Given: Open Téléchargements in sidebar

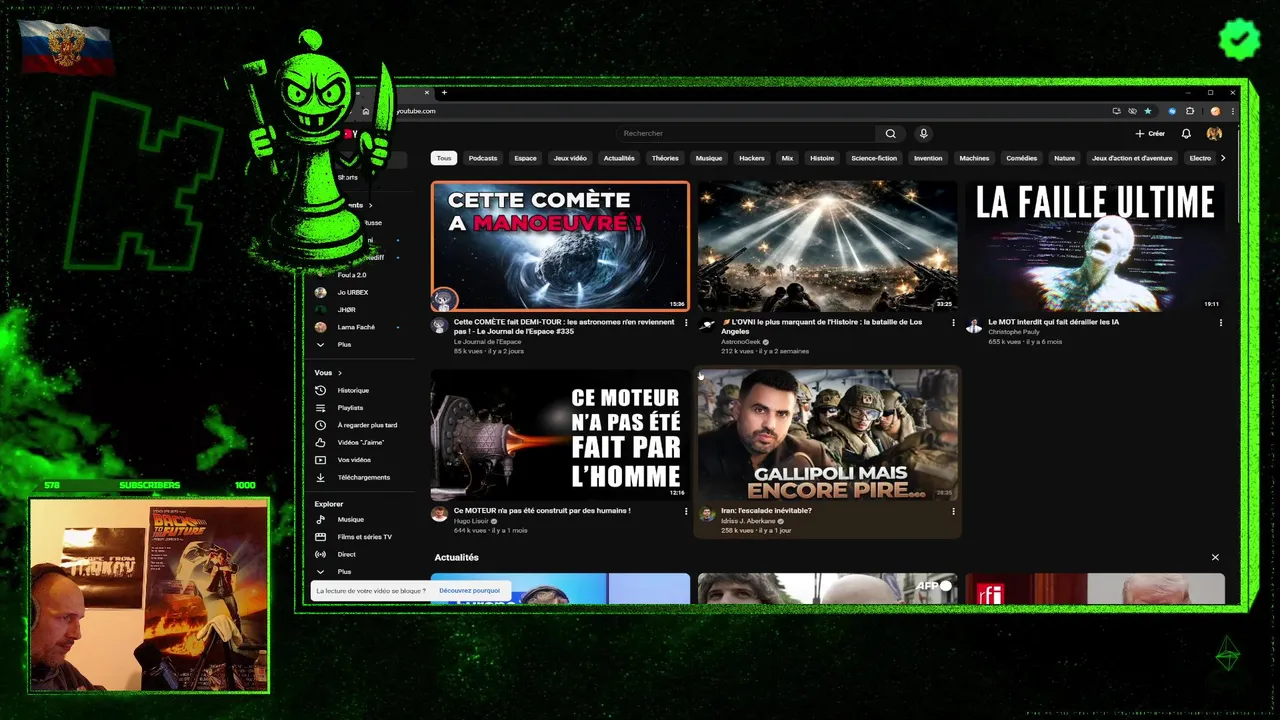Looking at the screenshot, I should 363,477.
